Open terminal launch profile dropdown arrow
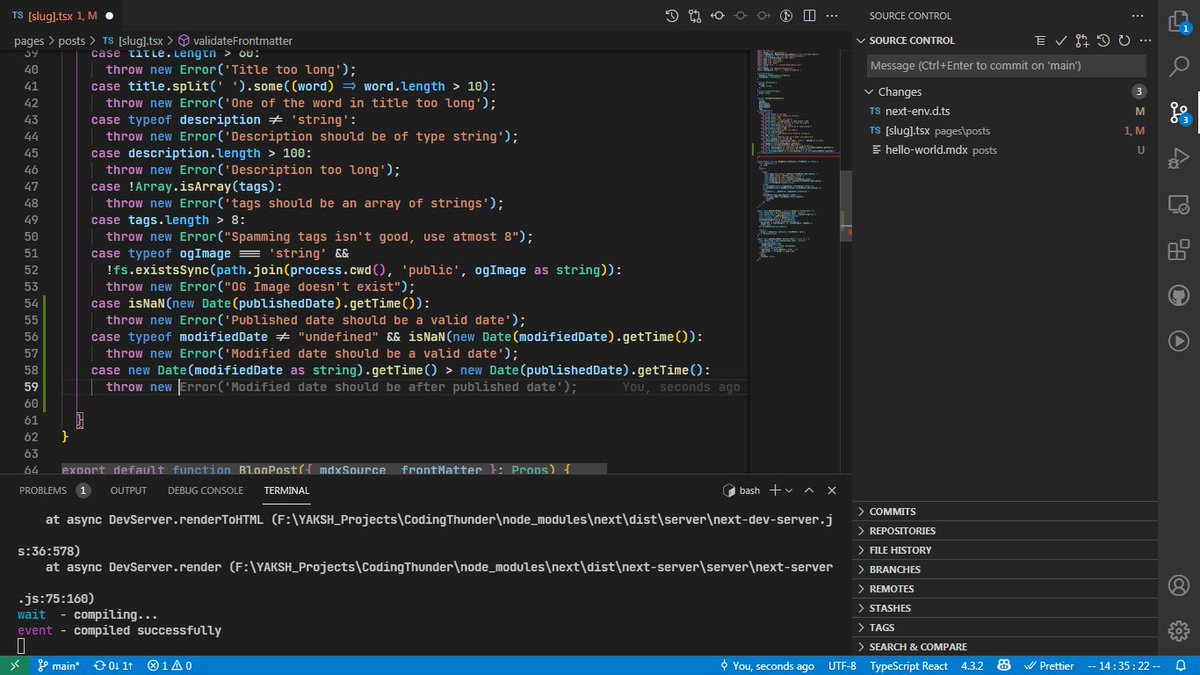1200x675 pixels. click(x=789, y=490)
